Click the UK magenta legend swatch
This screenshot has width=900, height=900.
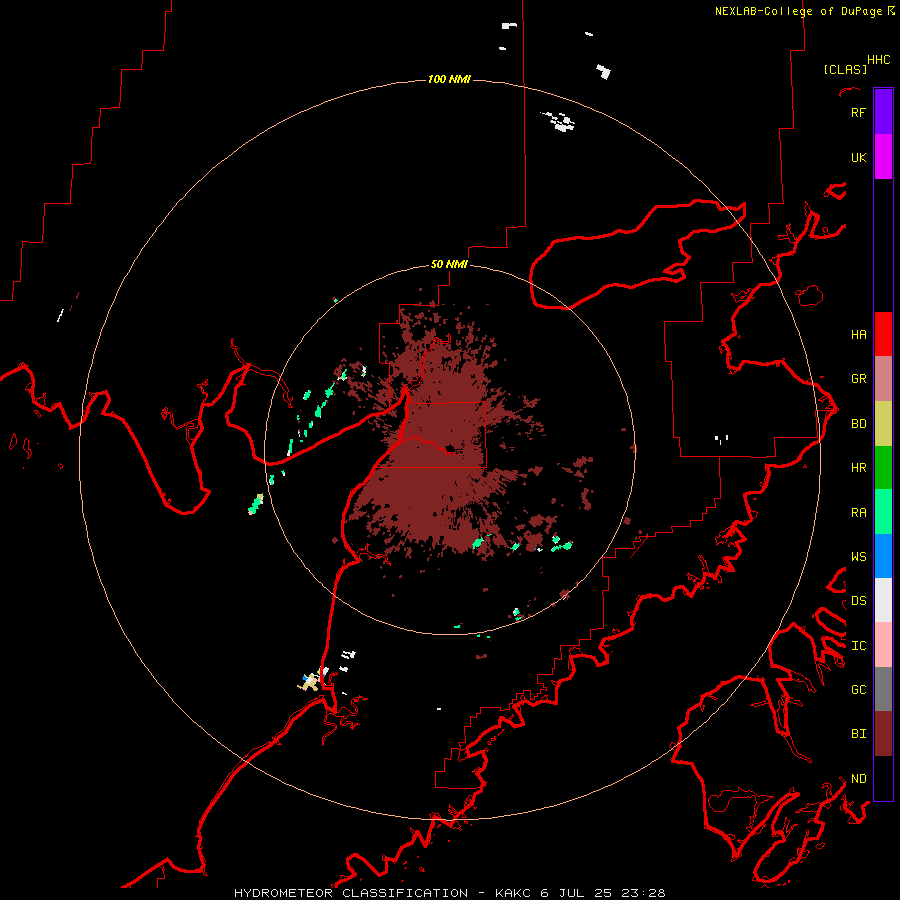pyautogui.click(x=883, y=157)
